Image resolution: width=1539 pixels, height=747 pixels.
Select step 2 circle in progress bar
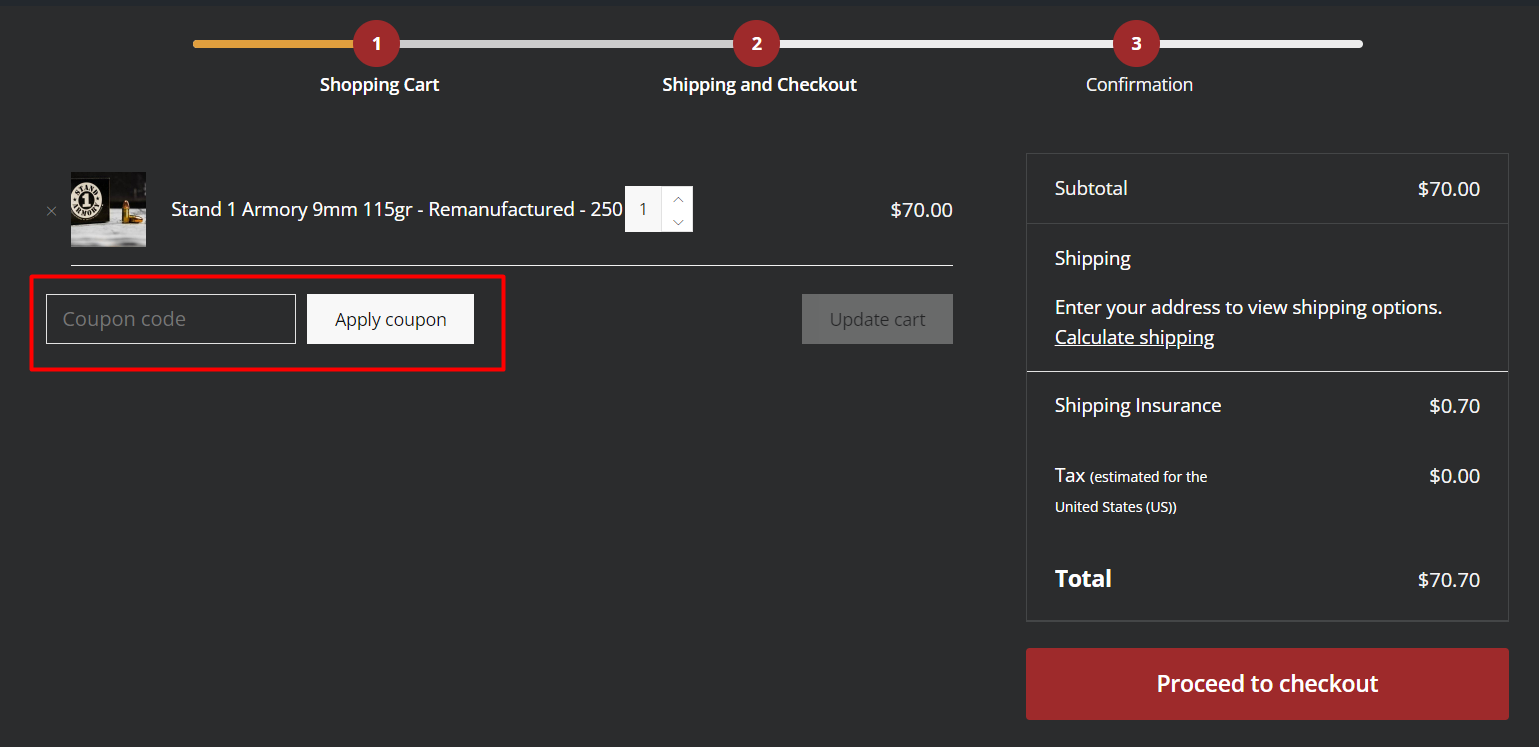pyautogui.click(x=757, y=44)
